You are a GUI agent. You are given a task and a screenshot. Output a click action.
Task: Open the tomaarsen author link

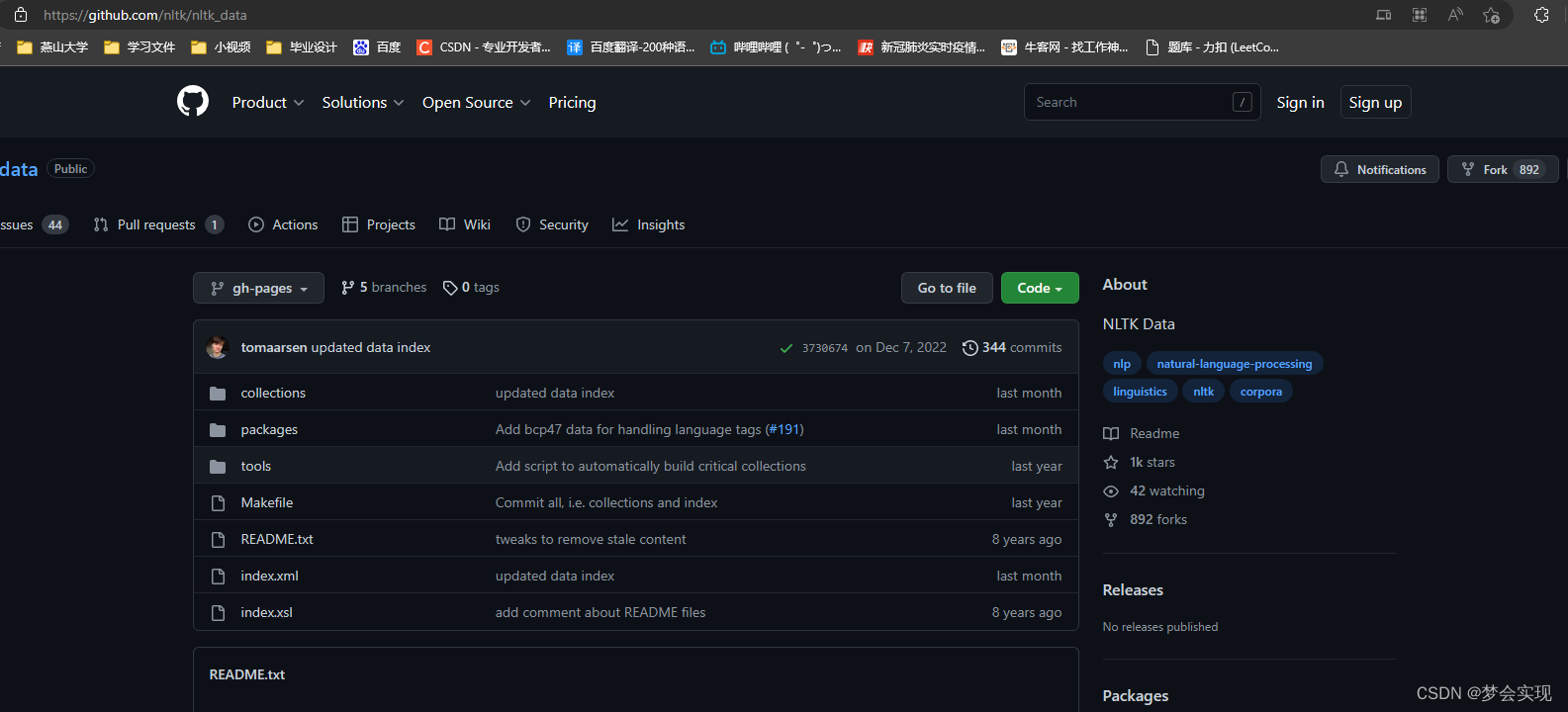(x=274, y=348)
